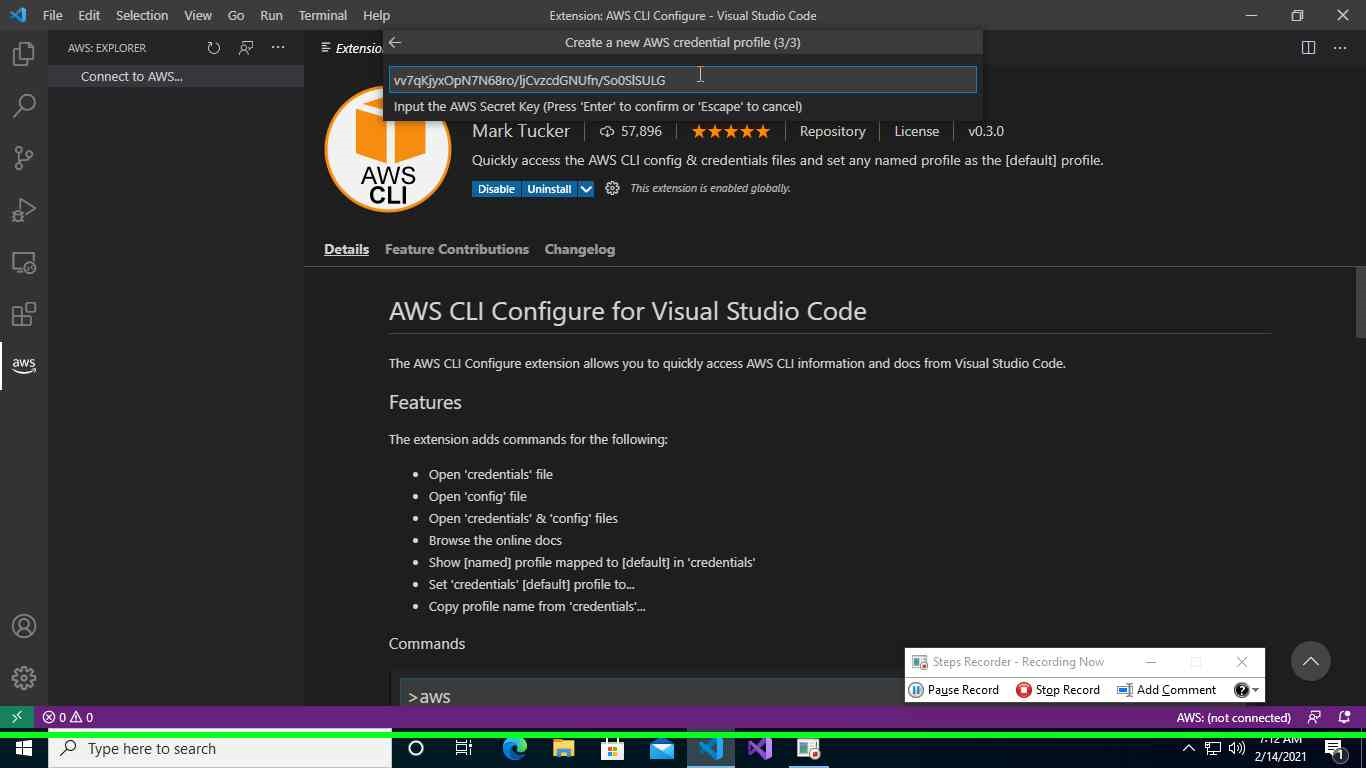Open Steps Recorder help dropdown
1366x768 pixels.
tap(1246, 690)
